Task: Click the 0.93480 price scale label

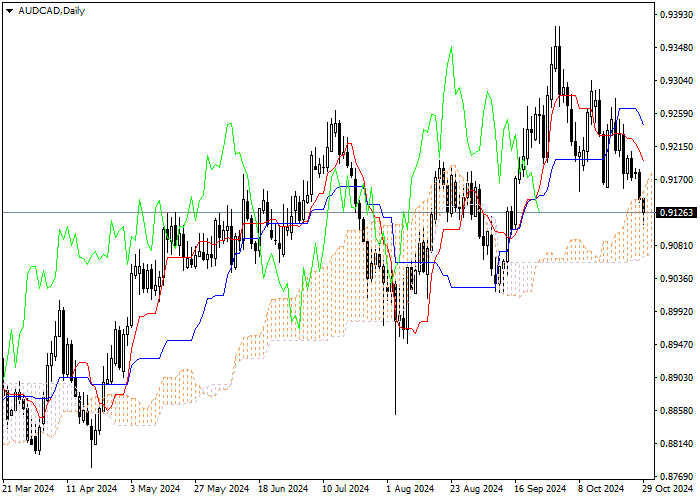Action: (677, 47)
